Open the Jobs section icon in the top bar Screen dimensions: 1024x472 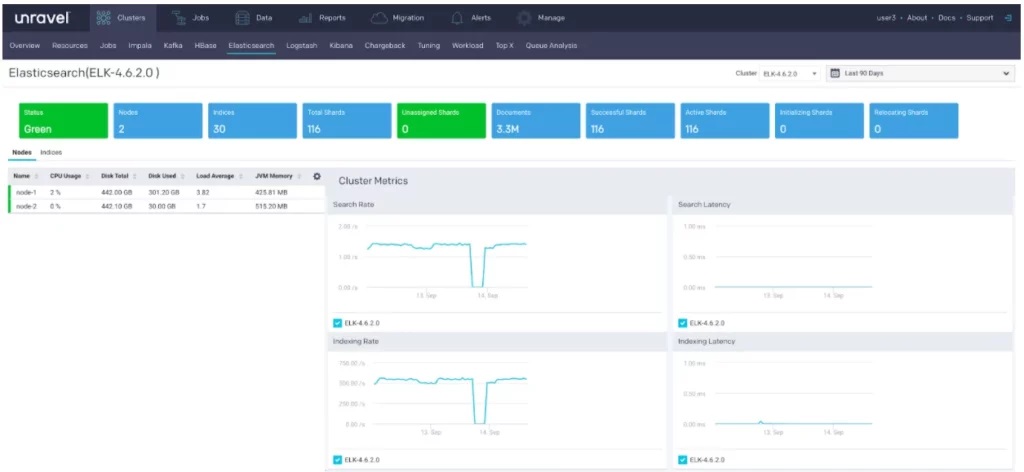(x=177, y=18)
